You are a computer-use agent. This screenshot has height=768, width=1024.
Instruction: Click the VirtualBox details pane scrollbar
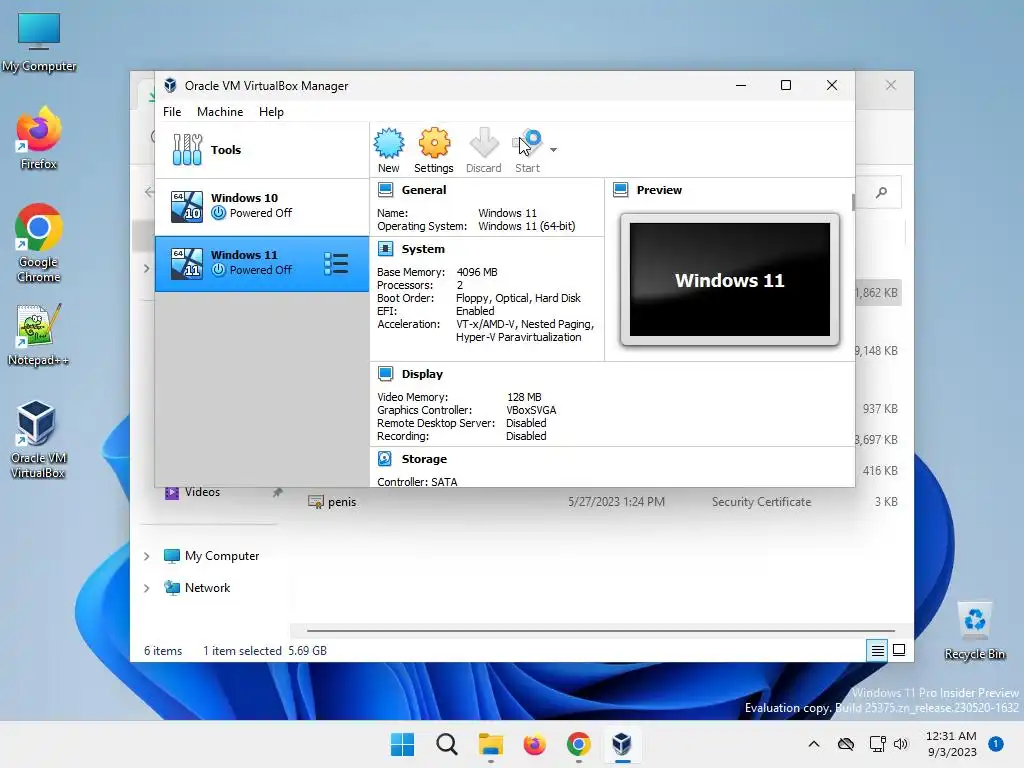point(853,202)
